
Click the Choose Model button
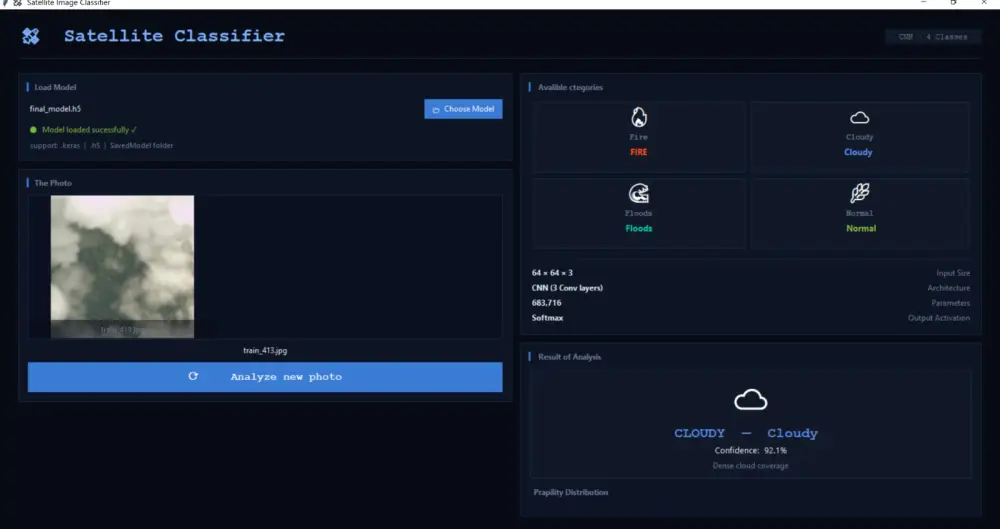click(463, 109)
